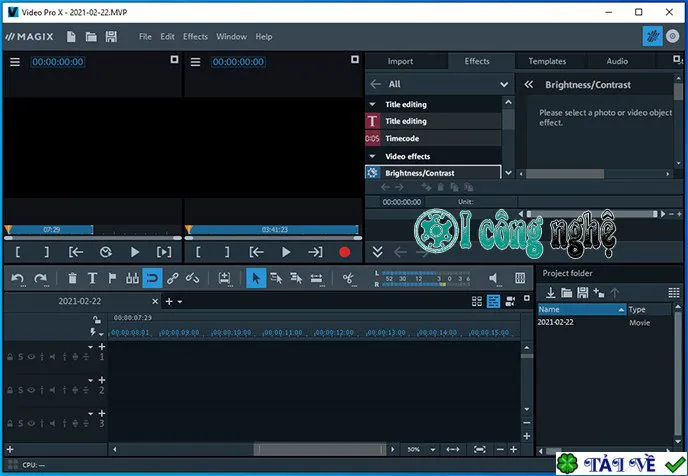
Task: Switch to the Templates tab
Action: tap(547, 61)
